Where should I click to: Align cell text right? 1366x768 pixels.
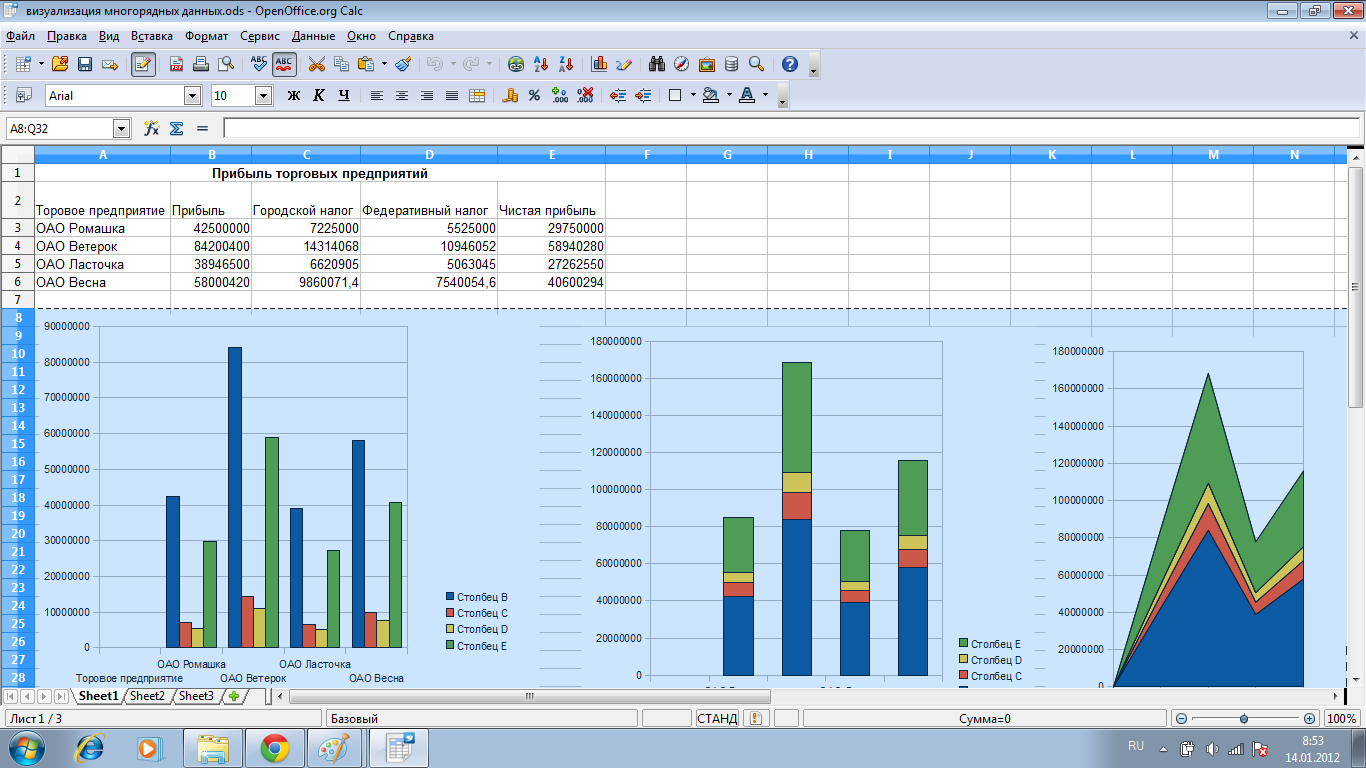427,95
